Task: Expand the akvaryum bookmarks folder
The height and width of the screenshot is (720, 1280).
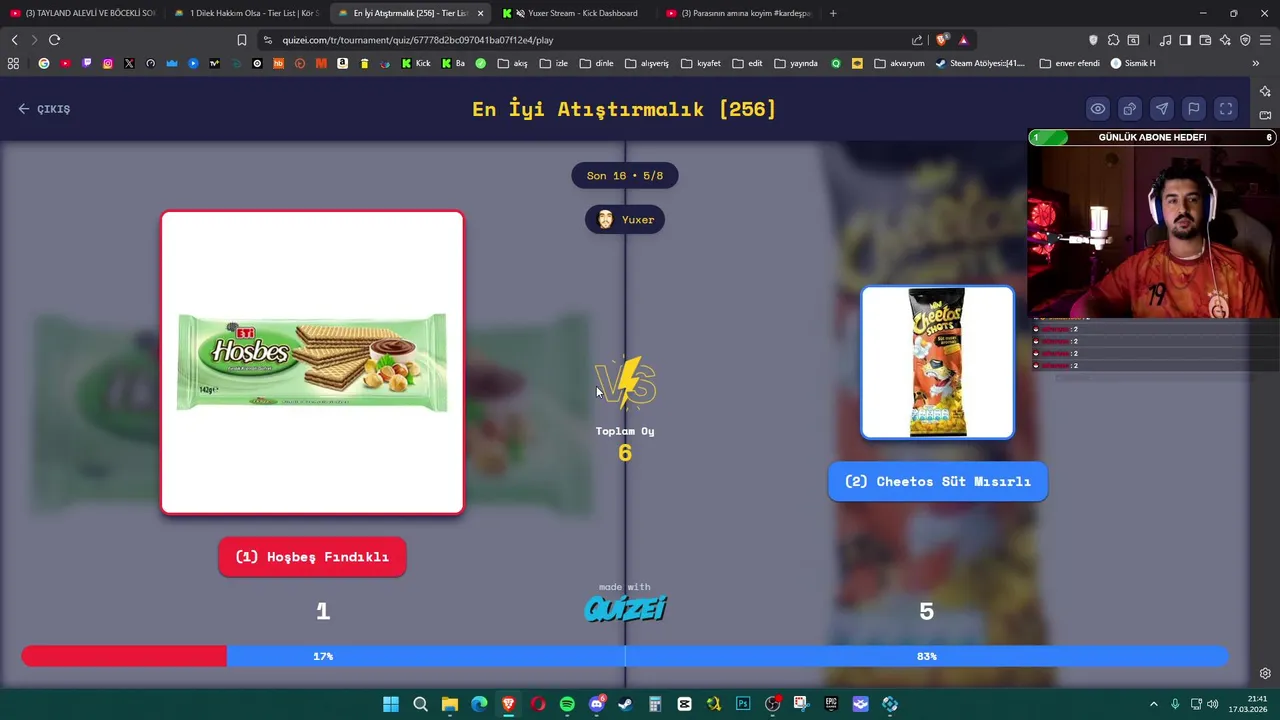Action: [x=899, y=63]
